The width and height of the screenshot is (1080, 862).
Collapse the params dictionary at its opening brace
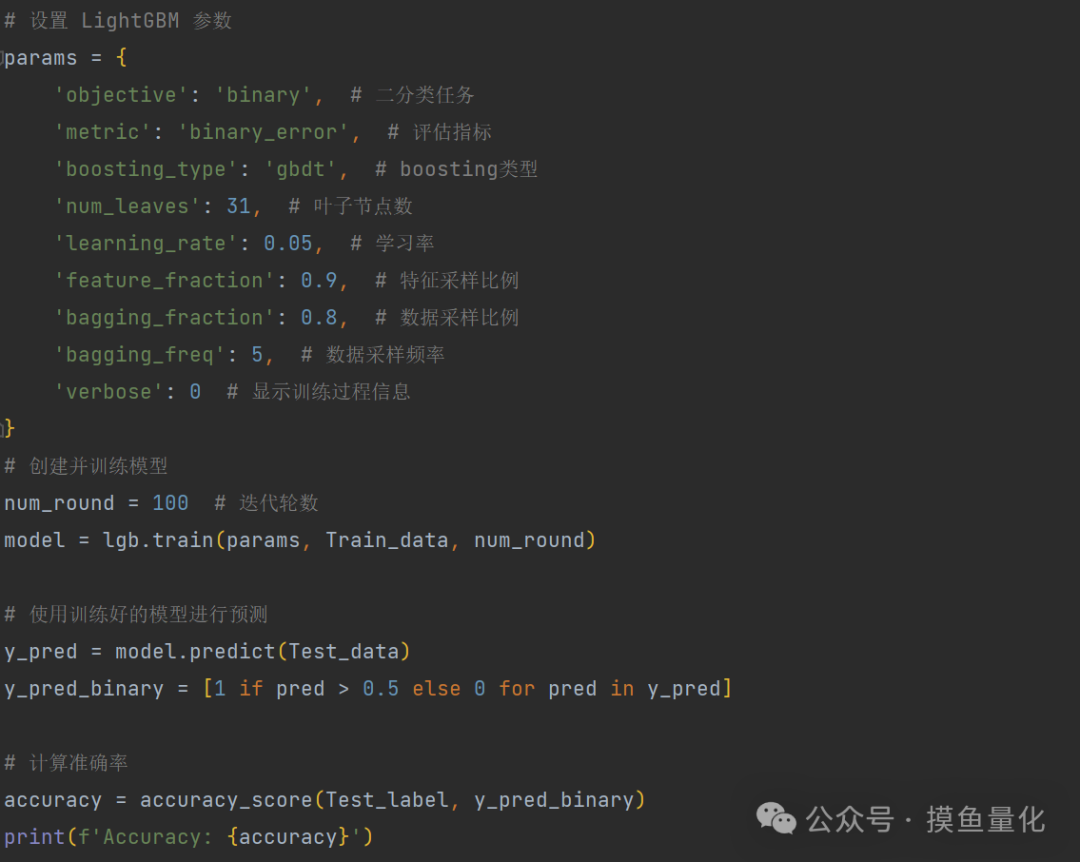[x=121, y=58]
